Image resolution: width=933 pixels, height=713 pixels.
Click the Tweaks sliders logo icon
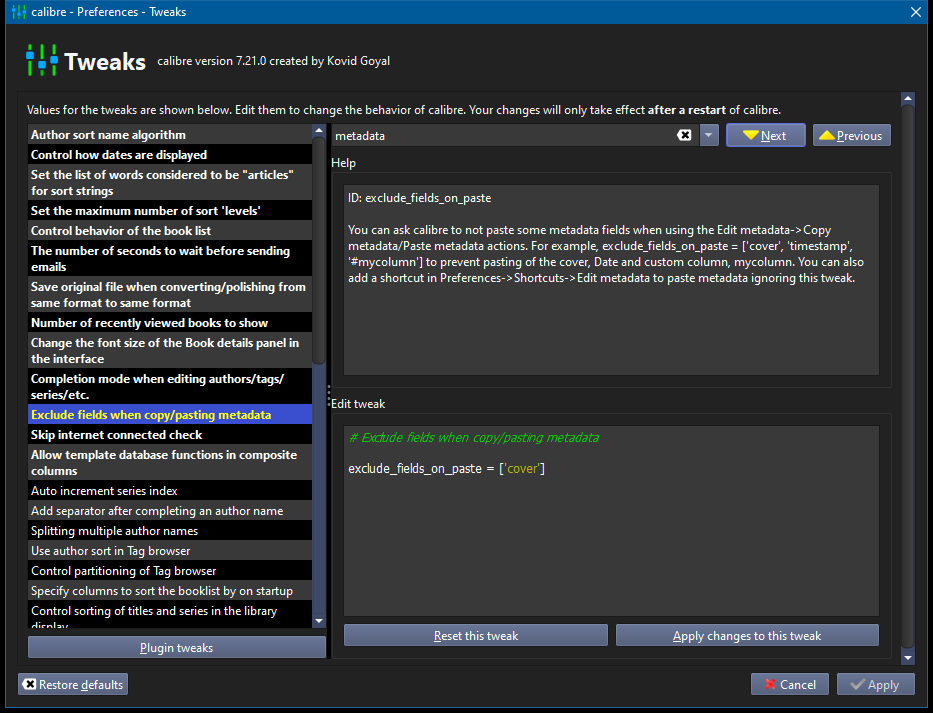[42, 60]
